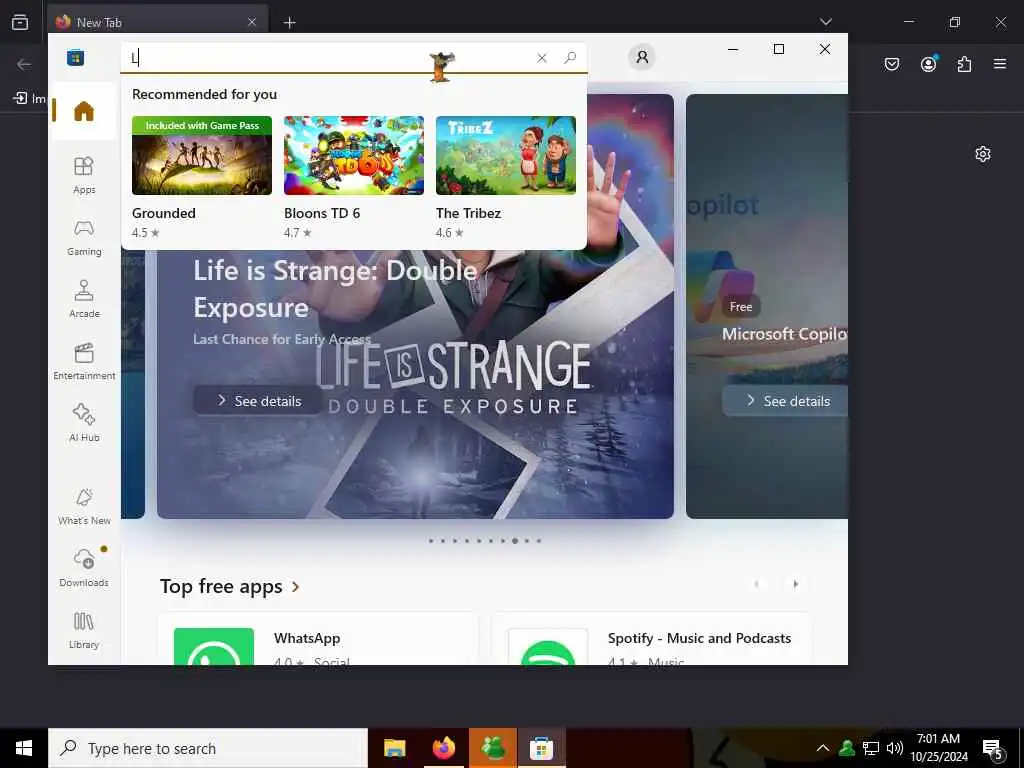Open the WhatsApp app listing
The image size is (1024, 768).
318,639
